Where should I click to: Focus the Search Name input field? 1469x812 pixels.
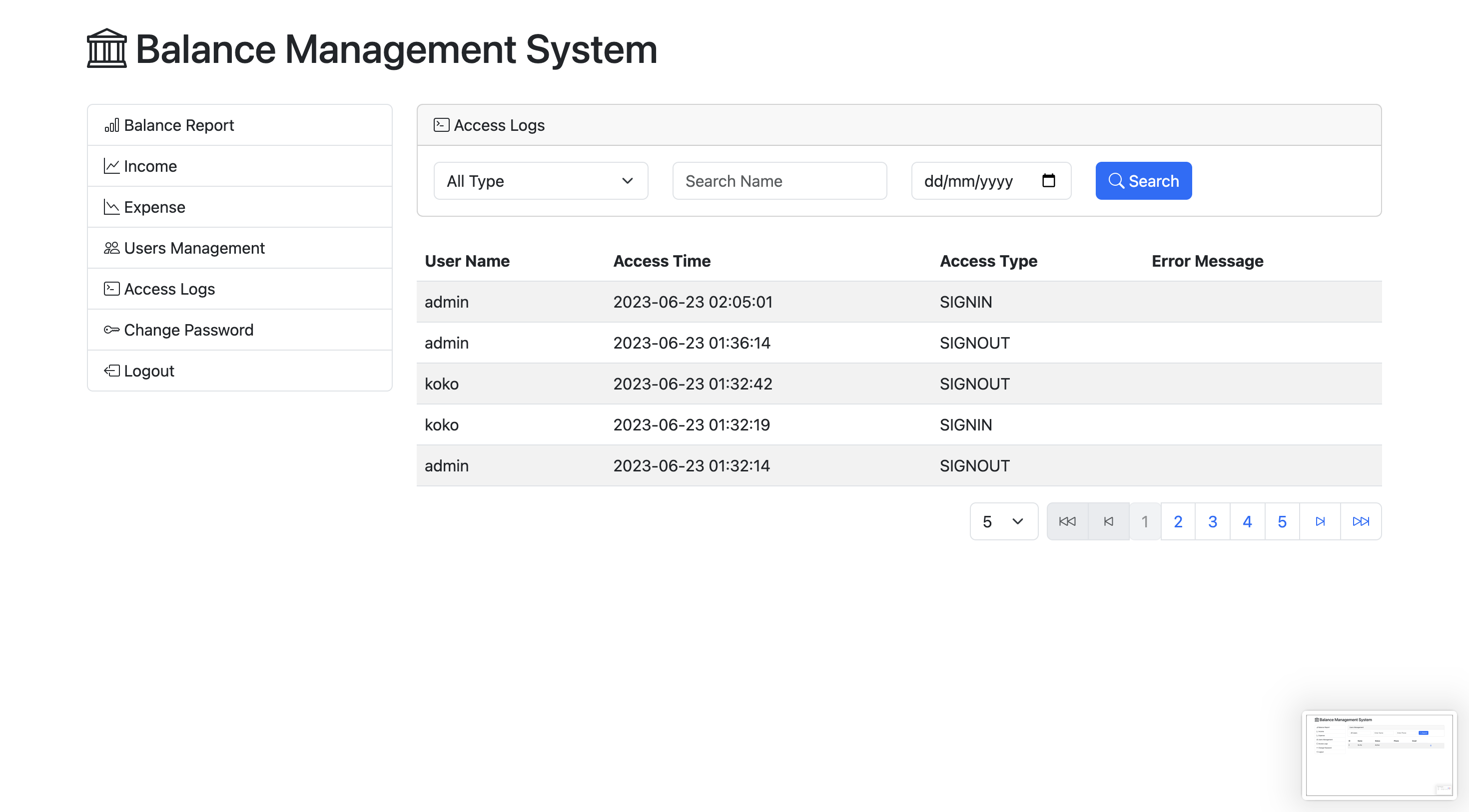(779, 181)
